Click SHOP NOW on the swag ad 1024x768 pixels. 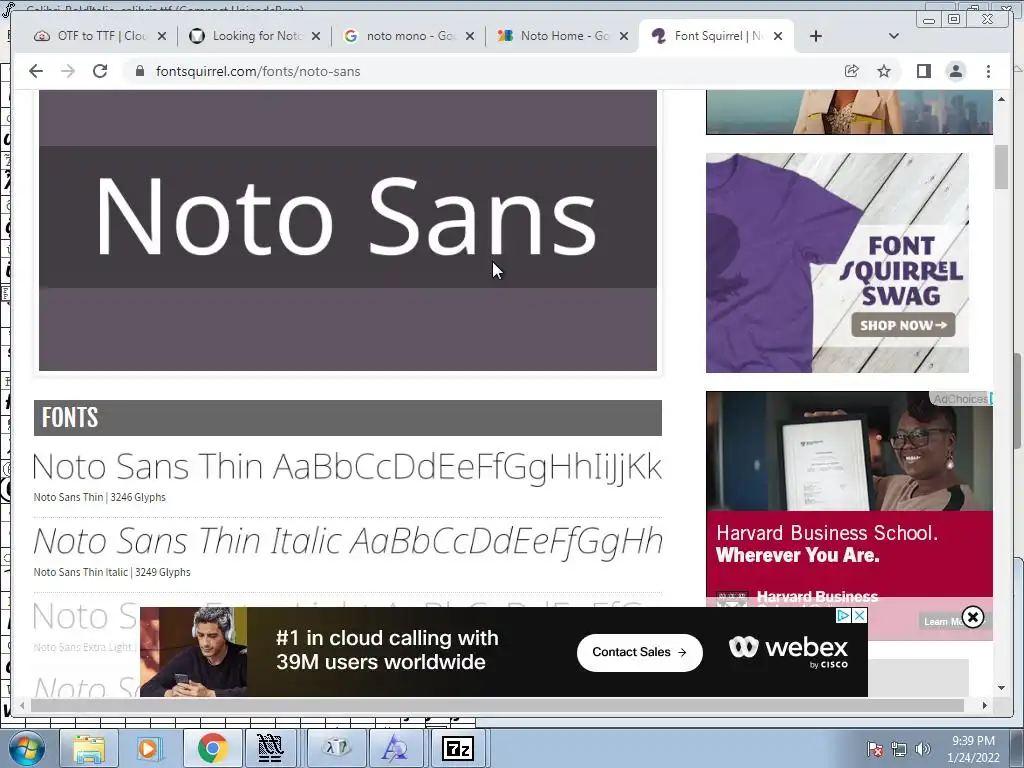(x=903, y=325)
